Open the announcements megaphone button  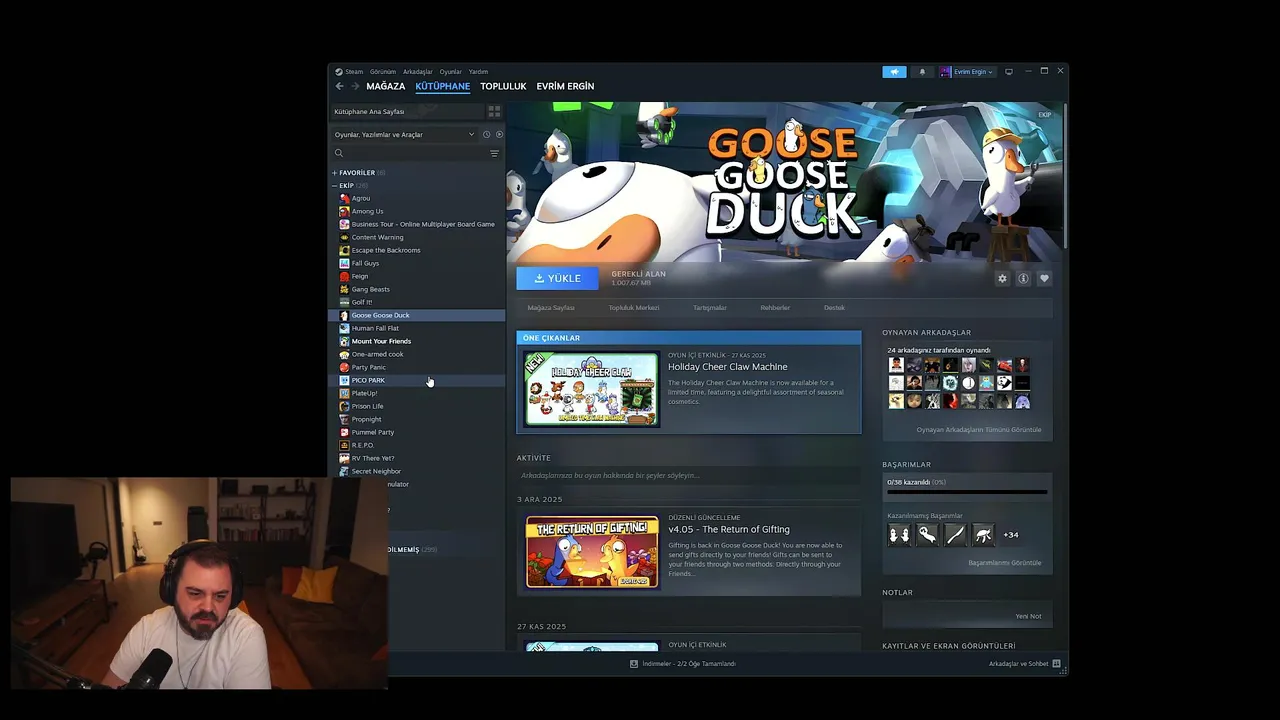point(894,72)
